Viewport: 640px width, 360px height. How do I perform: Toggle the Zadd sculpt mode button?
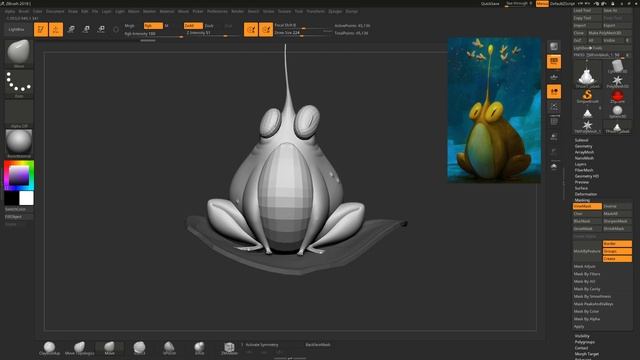193,26
